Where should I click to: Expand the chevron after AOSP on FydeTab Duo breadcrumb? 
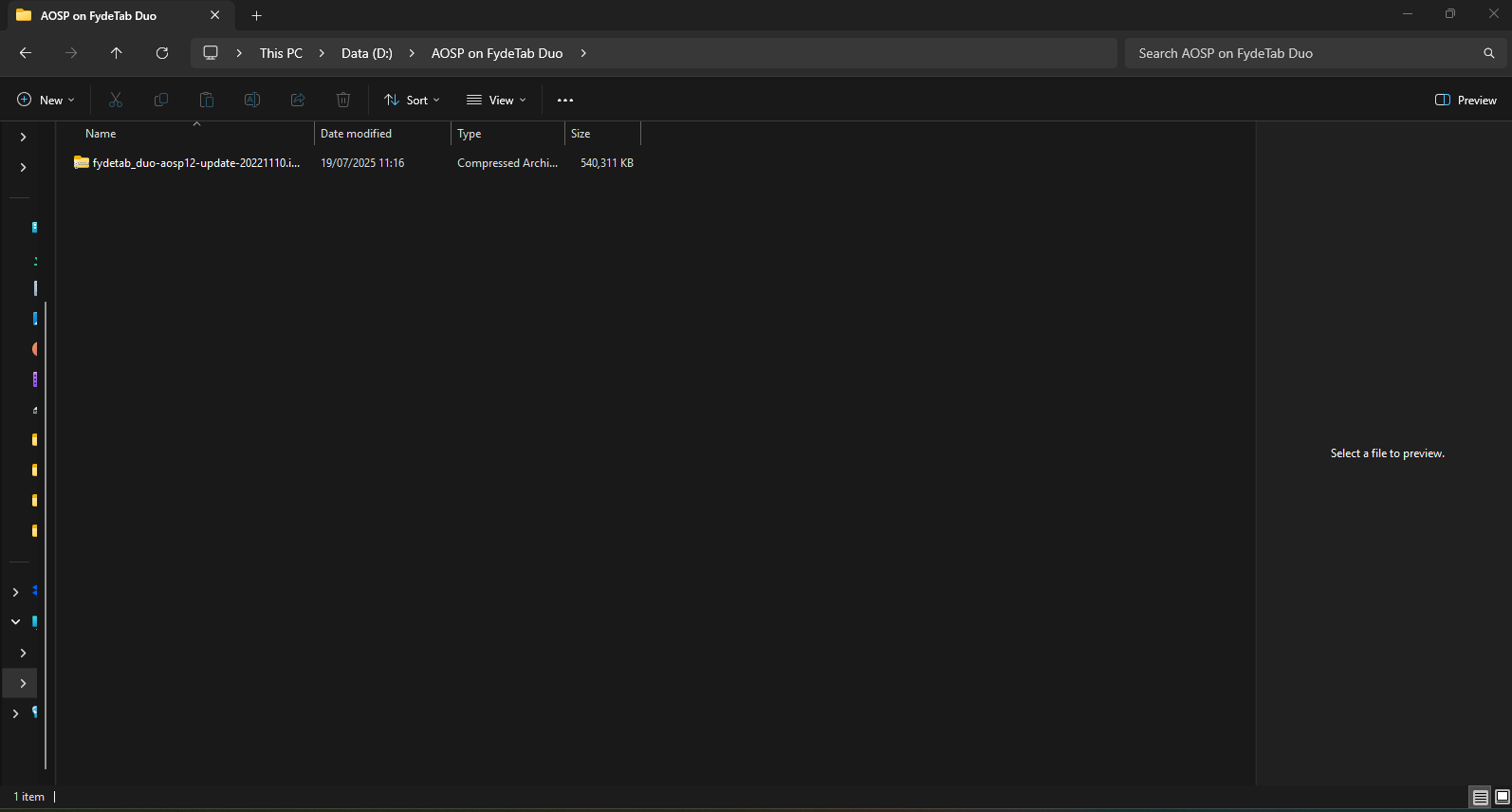[x=583, y=53]
